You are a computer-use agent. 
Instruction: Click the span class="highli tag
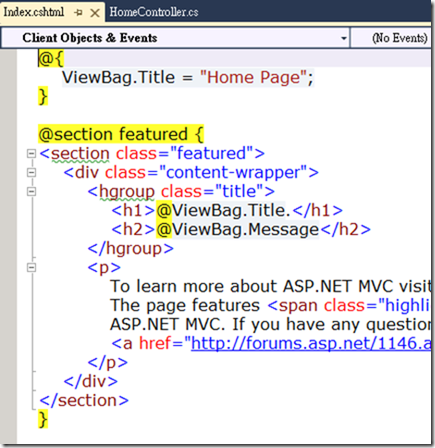coord(349,305)
